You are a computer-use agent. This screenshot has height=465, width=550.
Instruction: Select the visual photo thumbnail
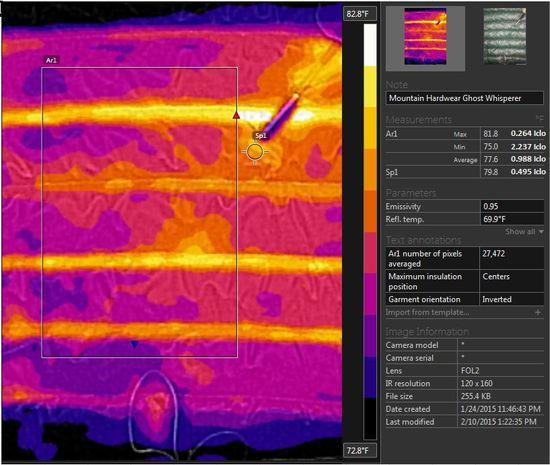505,36
